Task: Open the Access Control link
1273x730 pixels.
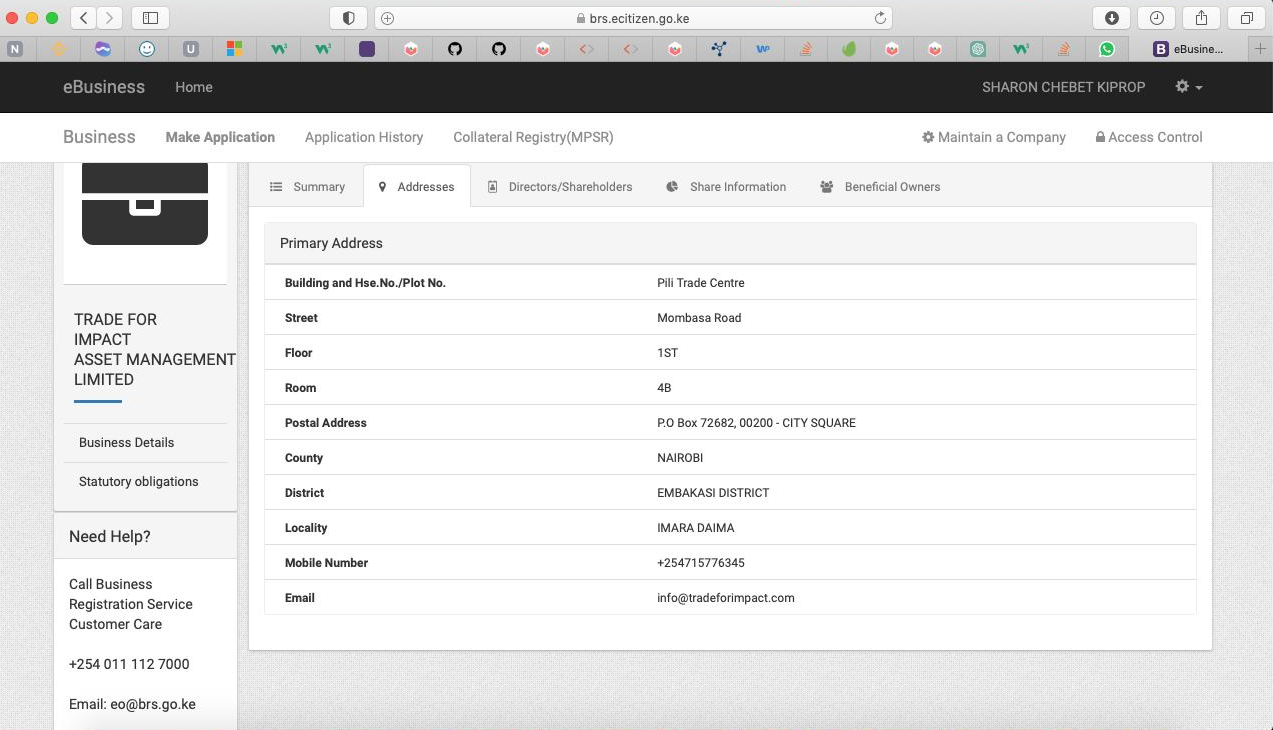Action: click(1148, 137)
